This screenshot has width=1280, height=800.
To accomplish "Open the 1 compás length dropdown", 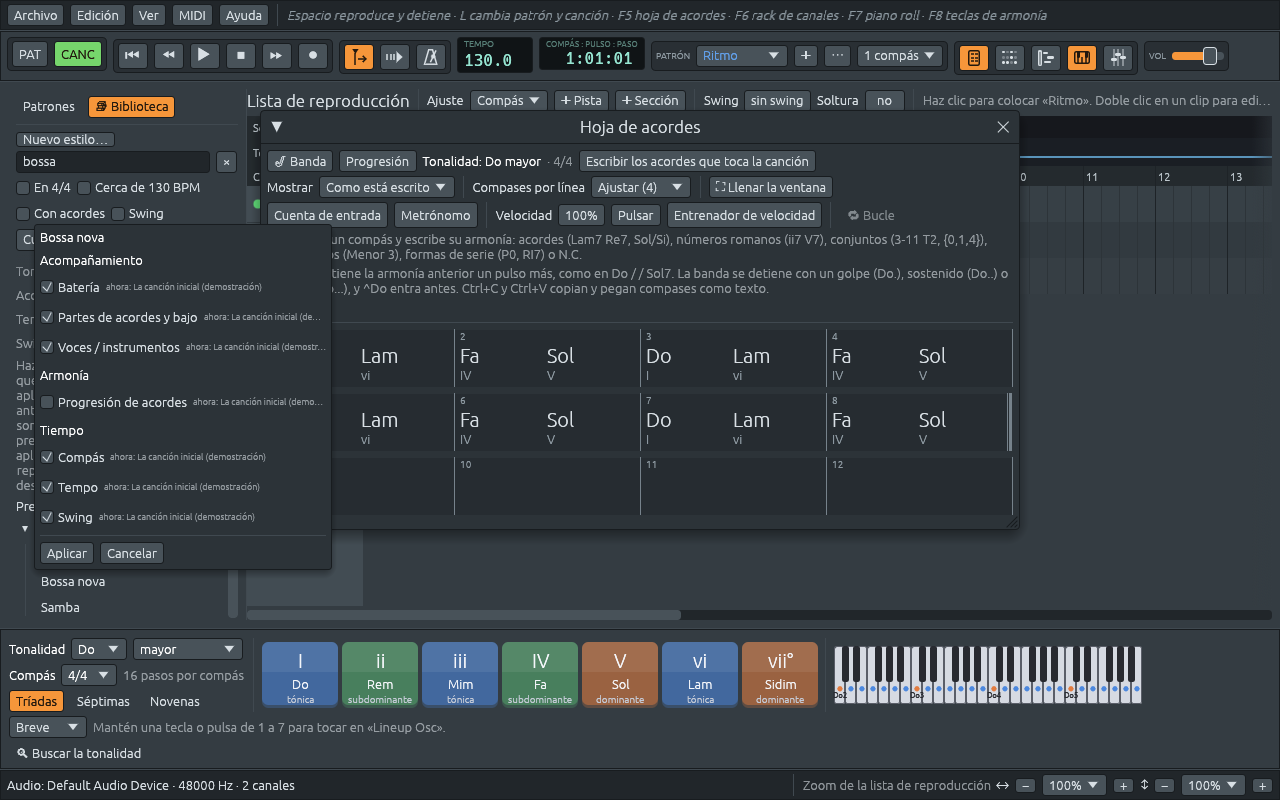I will 901,56.
